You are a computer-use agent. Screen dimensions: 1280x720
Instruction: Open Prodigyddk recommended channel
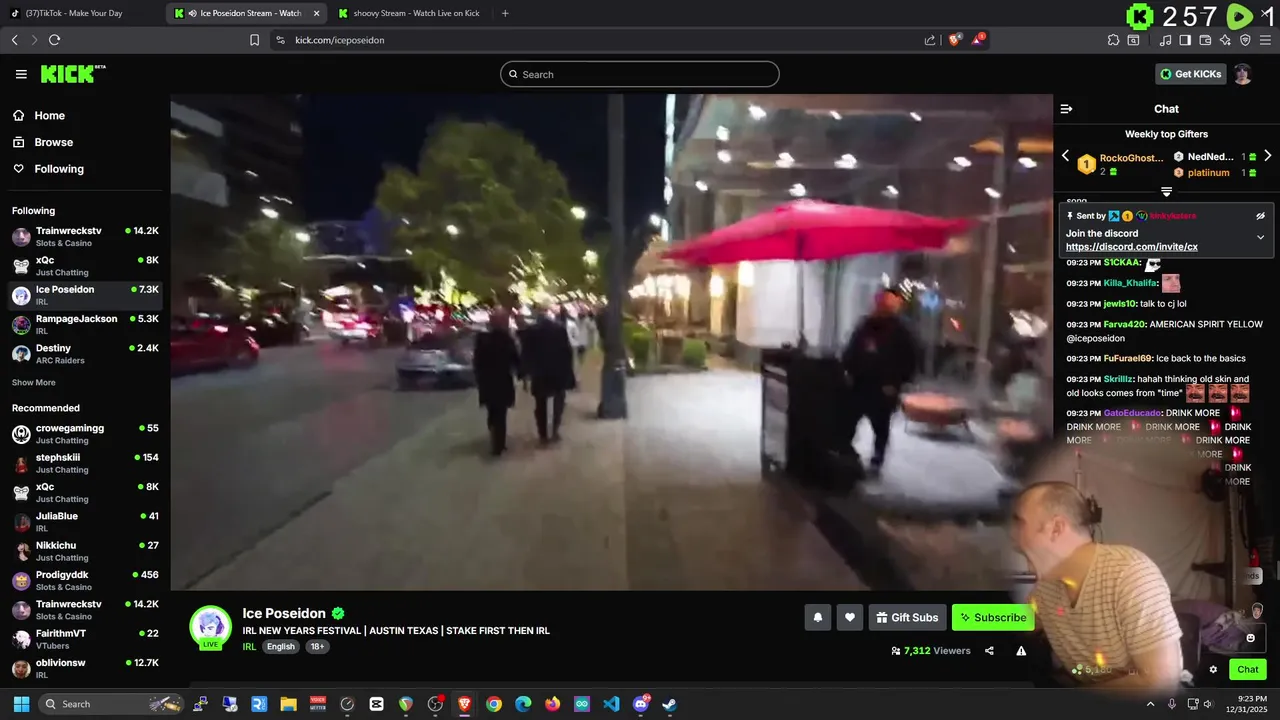coord(85,580)
